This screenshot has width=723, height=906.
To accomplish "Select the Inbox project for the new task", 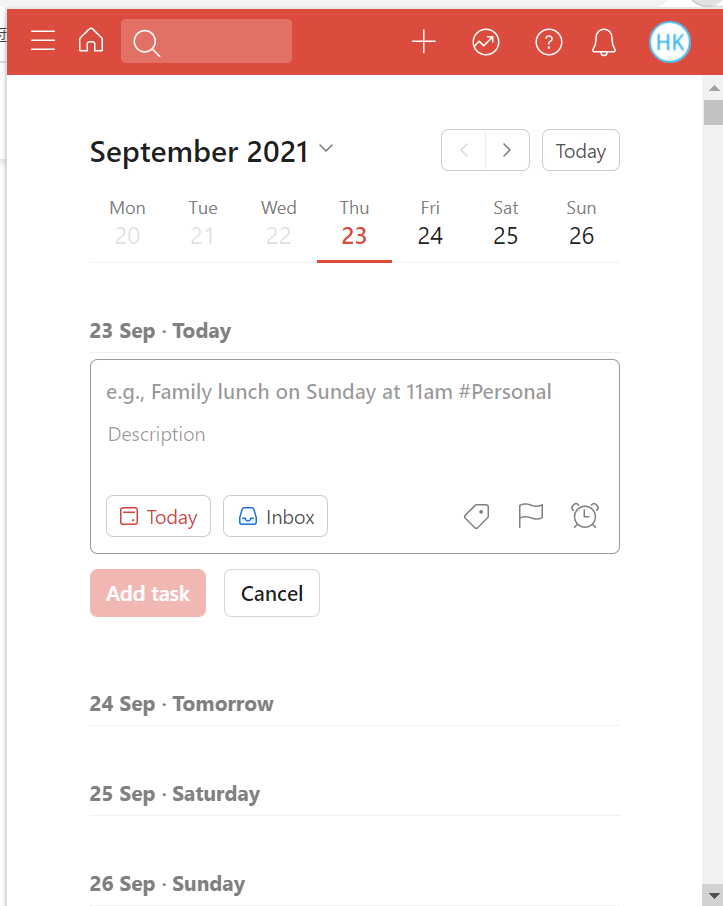I will (x=275, y=516).
